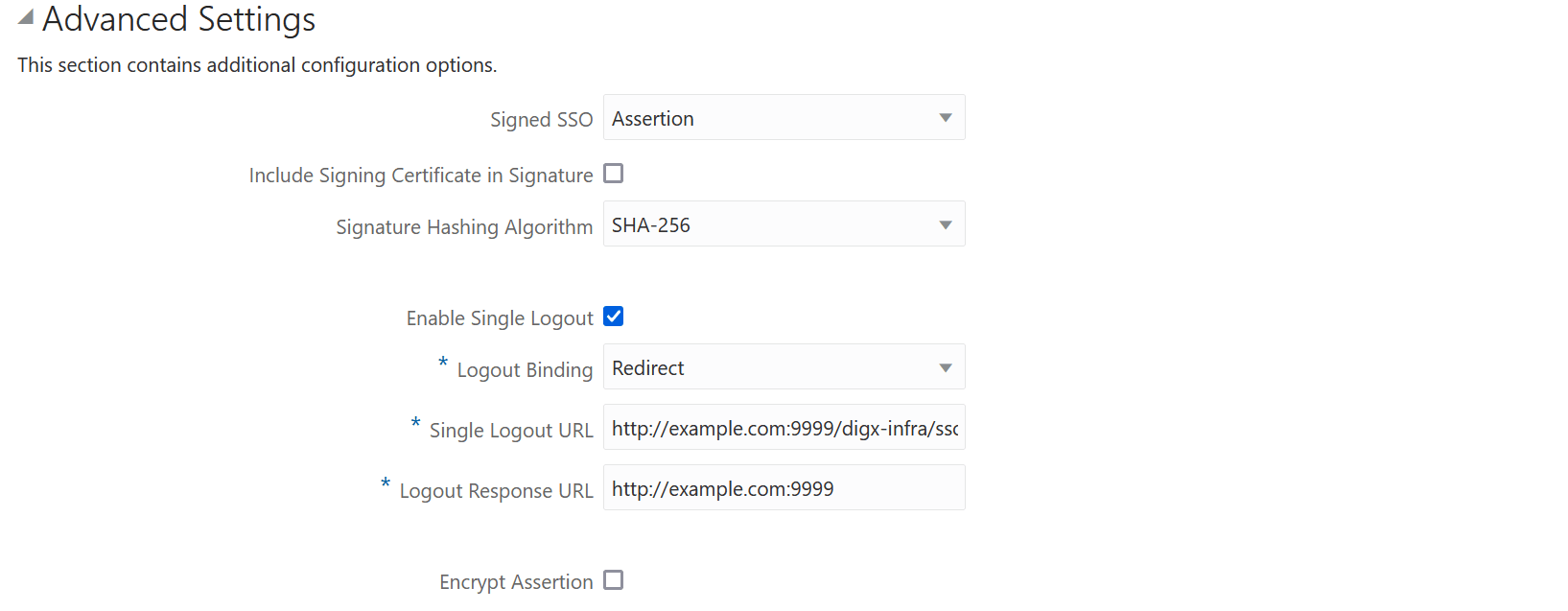This screenshot has height=611, width=1568.
Task: Click the asterisk beside Single Logout URL
Action: coord(414,425)
